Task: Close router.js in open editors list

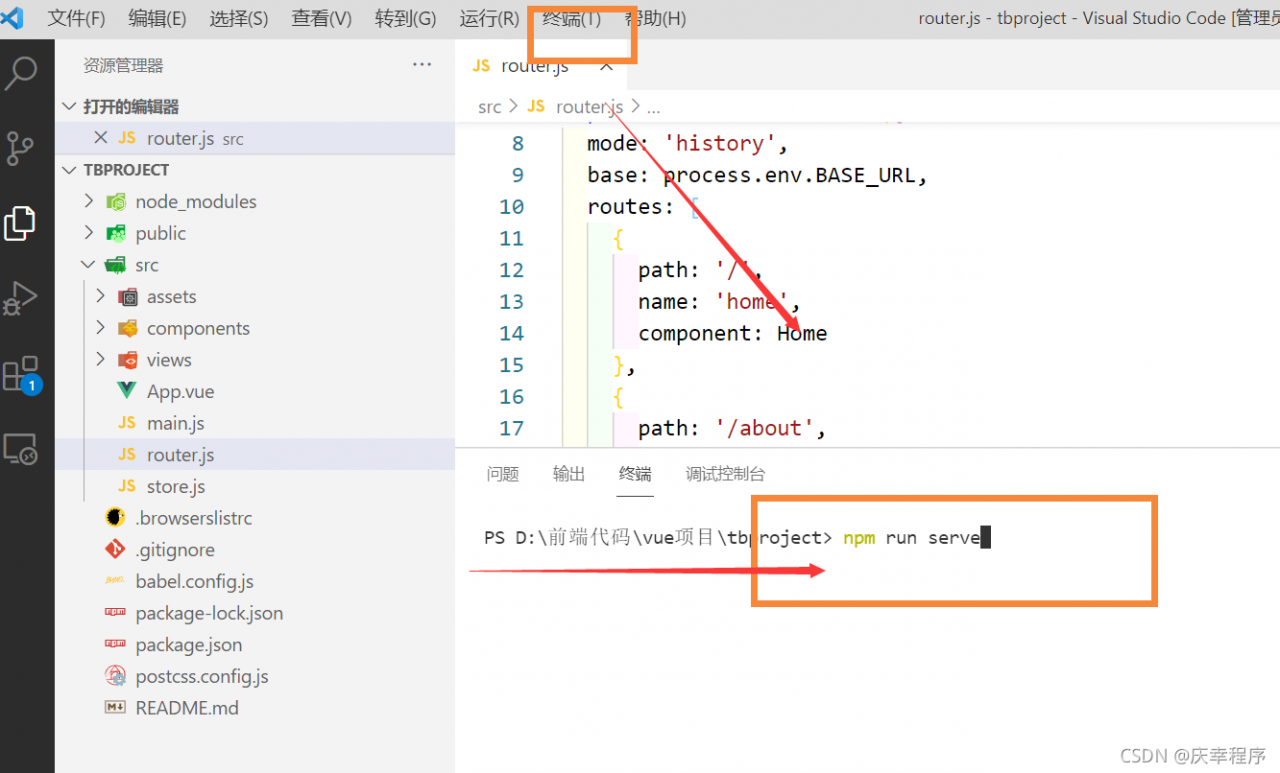Action: point(99,138)
